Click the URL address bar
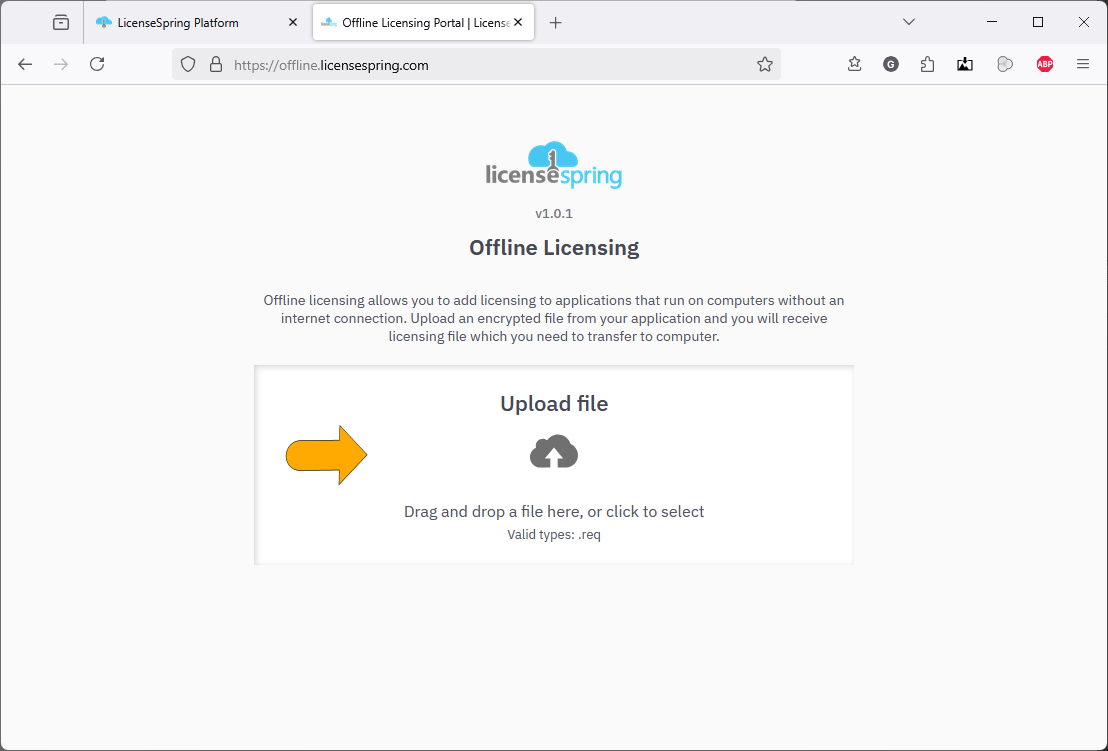The width and height of the screenshot is (1108, 751). 476,64
